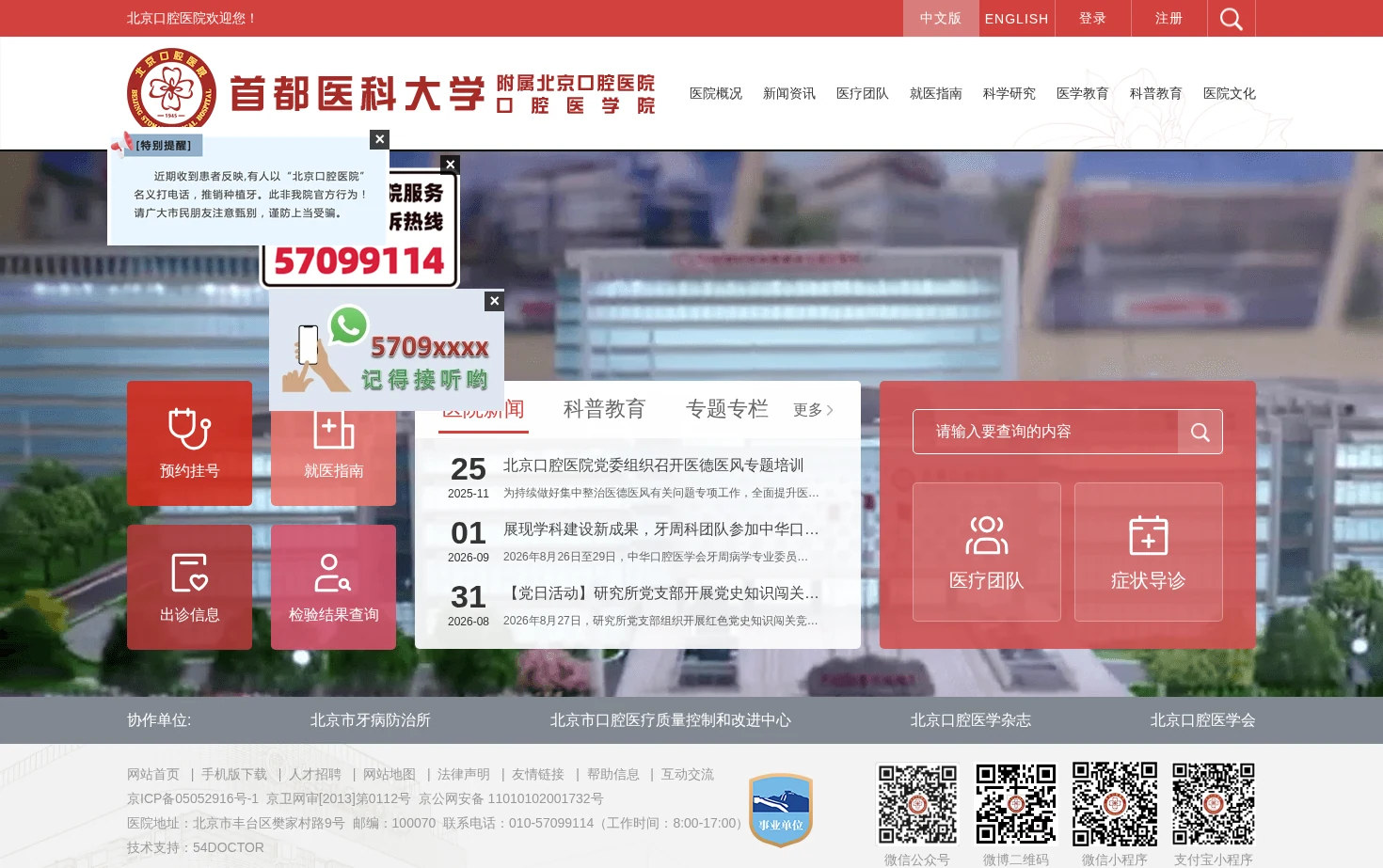Submit query with panel search button
The width and height of the screenshot is (1383, 868).
point(1200,432)
